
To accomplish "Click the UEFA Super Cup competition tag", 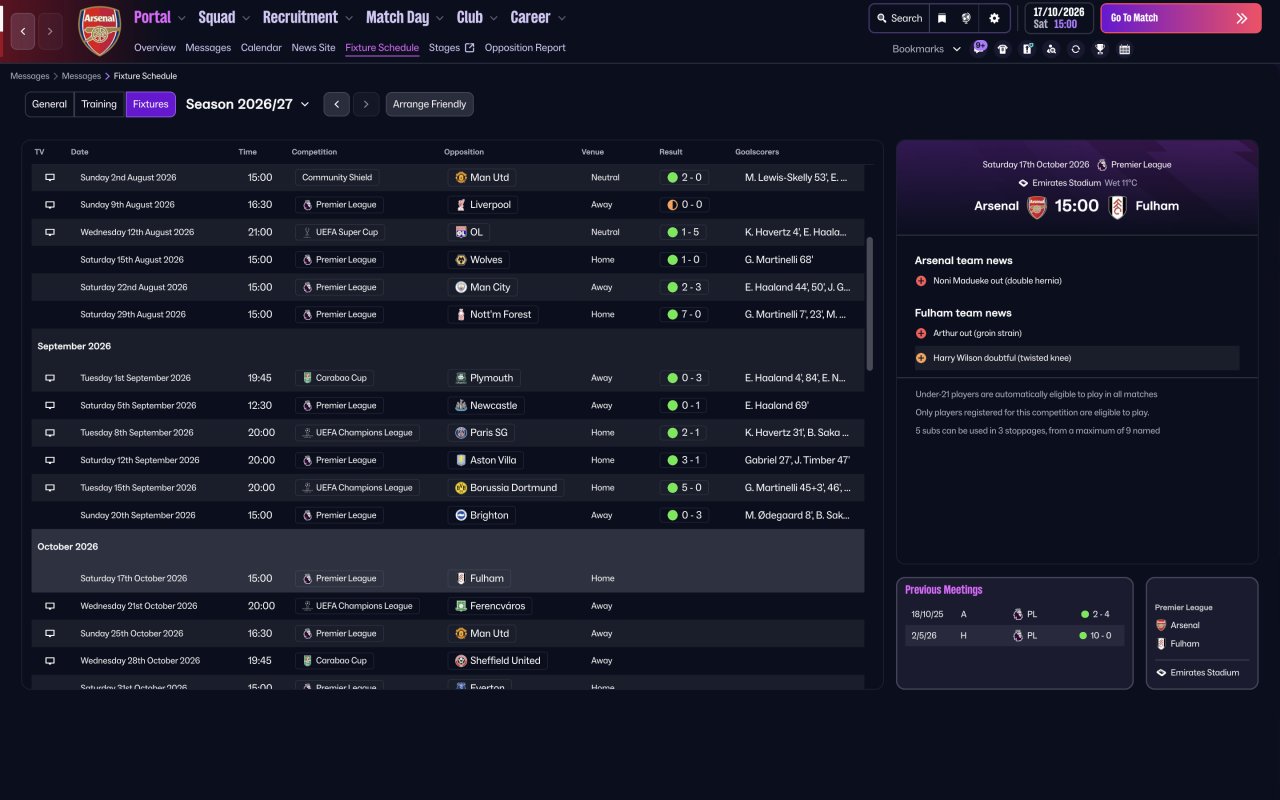I will 341,232.
